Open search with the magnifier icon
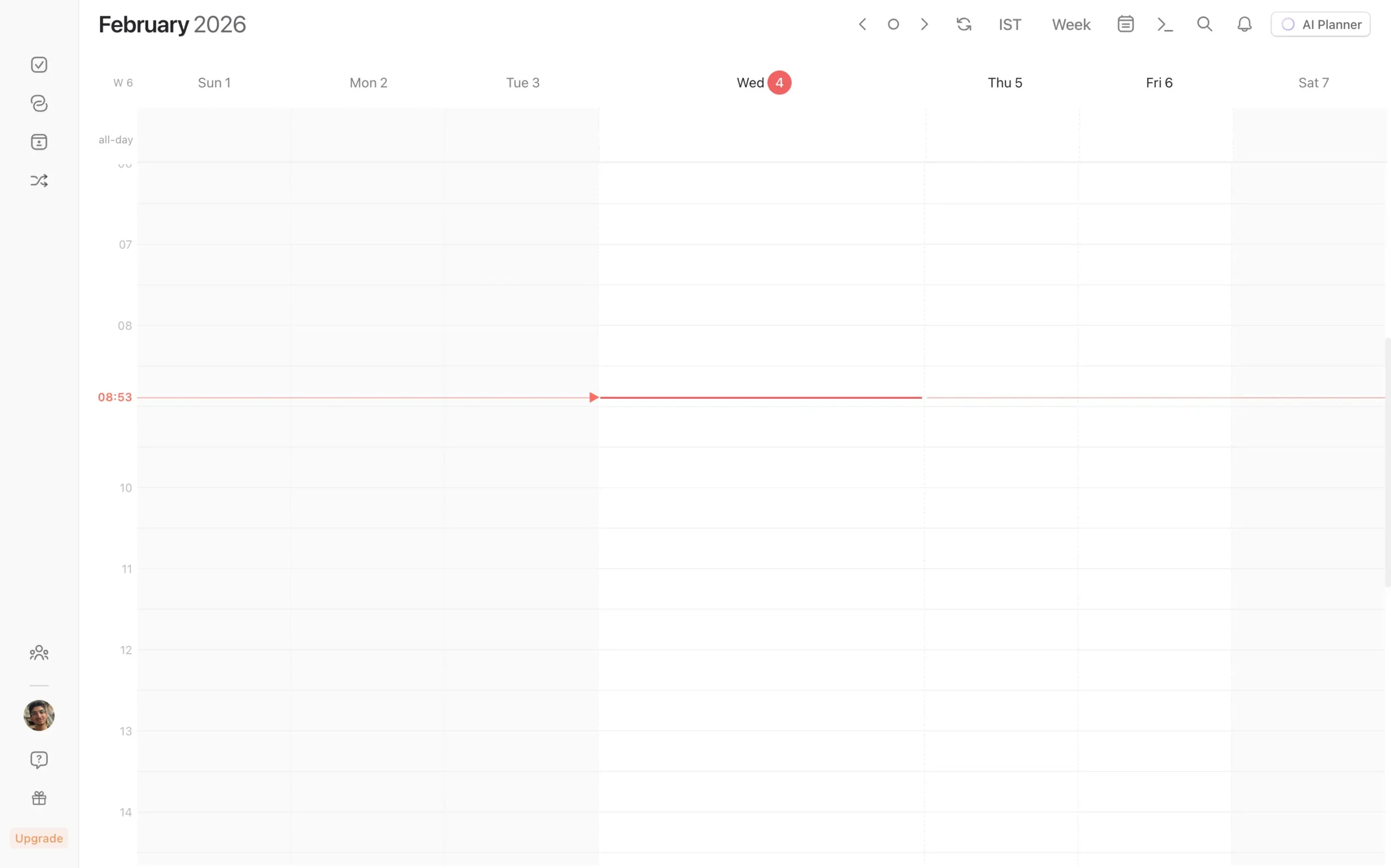The width and height of the screenshot is (1391, 868). point(1205,24)
